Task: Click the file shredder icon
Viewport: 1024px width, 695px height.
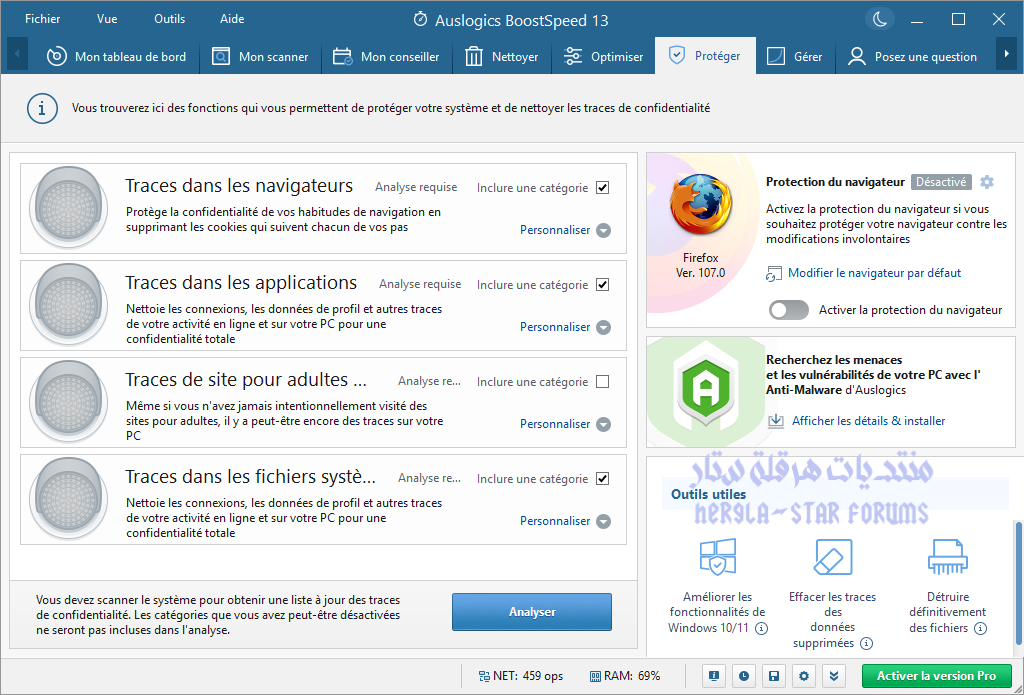Action: coord(948,557)
